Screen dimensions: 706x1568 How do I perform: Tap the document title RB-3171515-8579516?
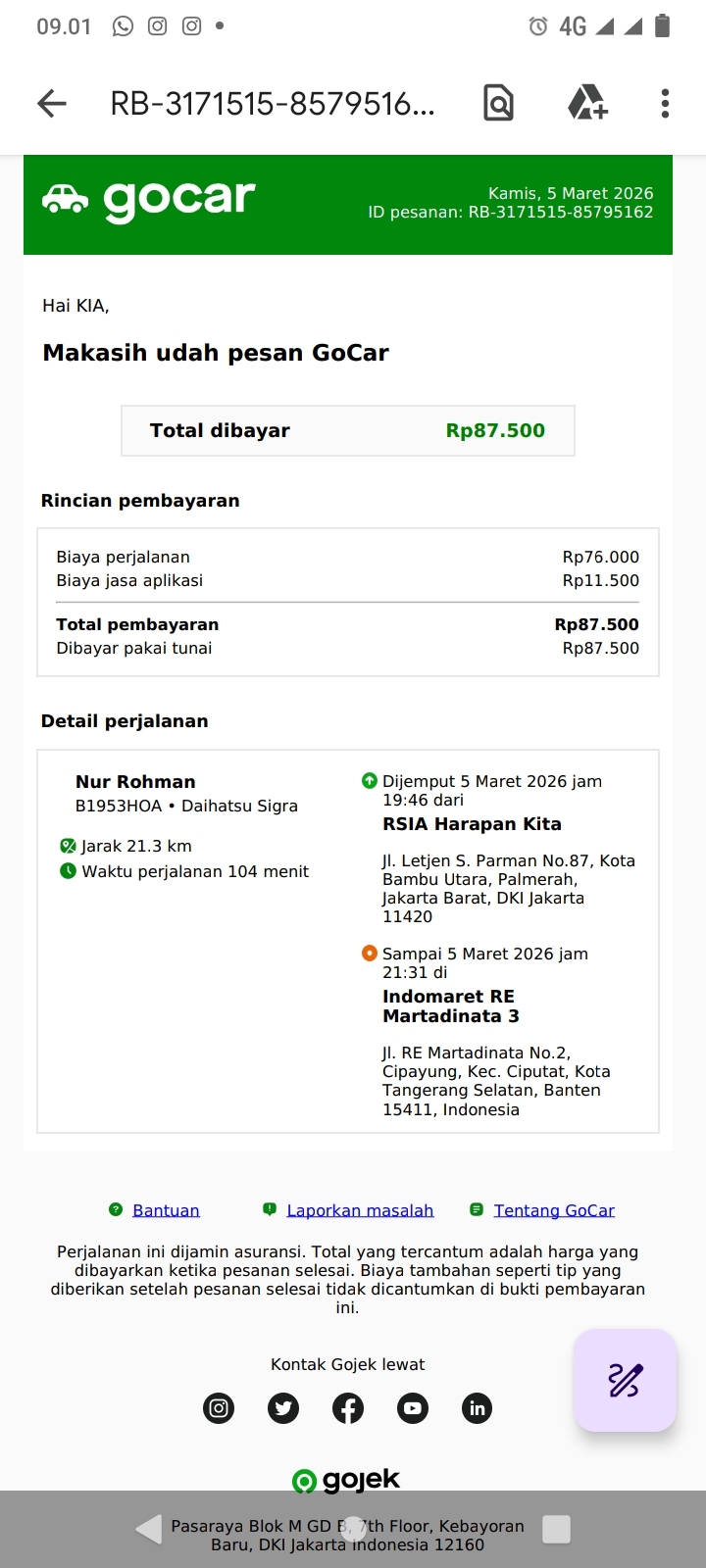[273, 103]
